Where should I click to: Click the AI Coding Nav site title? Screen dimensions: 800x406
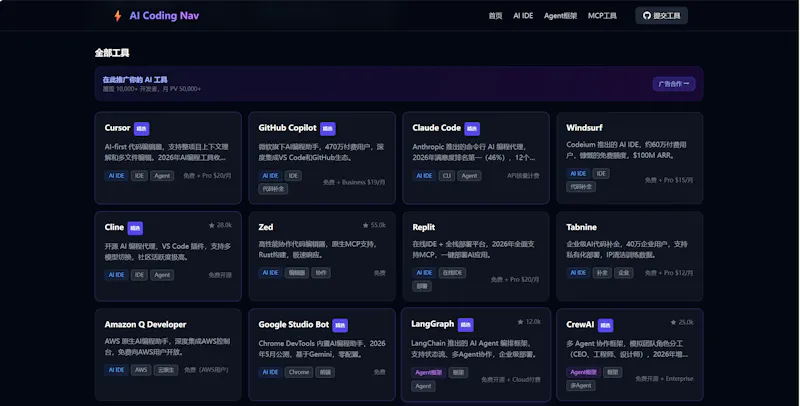pyautogui.click(x=164, y=16)
